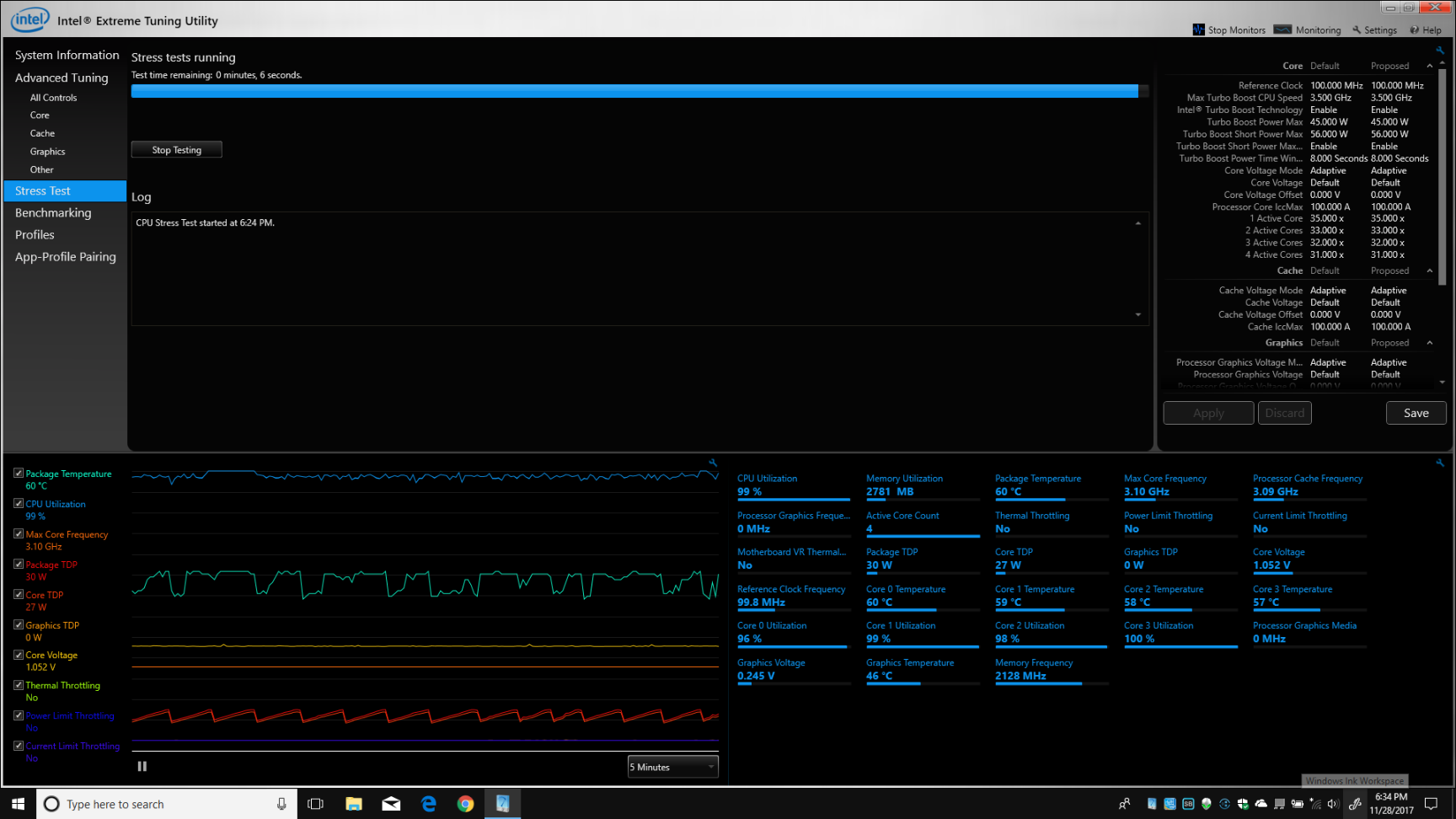The width and height of the screenshot is (1456, 819).
Task: Click the Discard button
Action: pos(1284,413)
